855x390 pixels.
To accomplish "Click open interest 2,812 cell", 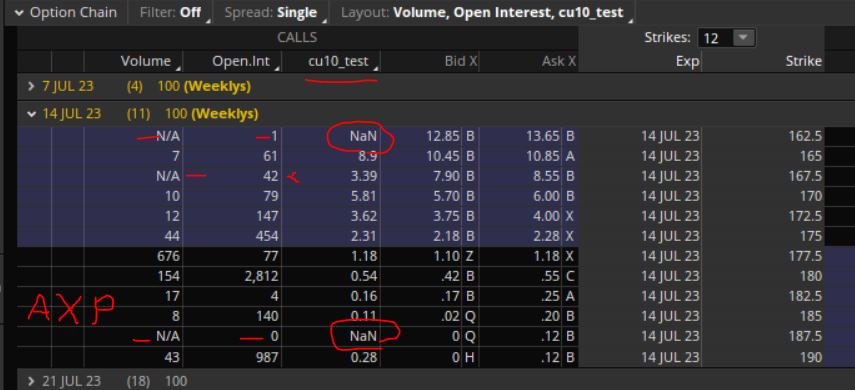I will click(260, 277).
